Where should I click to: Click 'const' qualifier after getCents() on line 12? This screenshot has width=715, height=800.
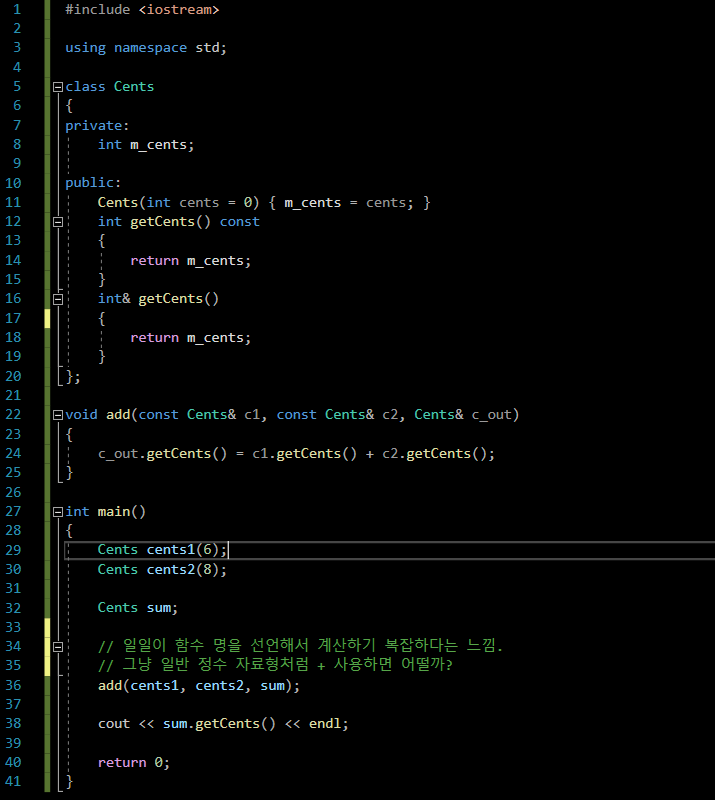tap(240, 222)
